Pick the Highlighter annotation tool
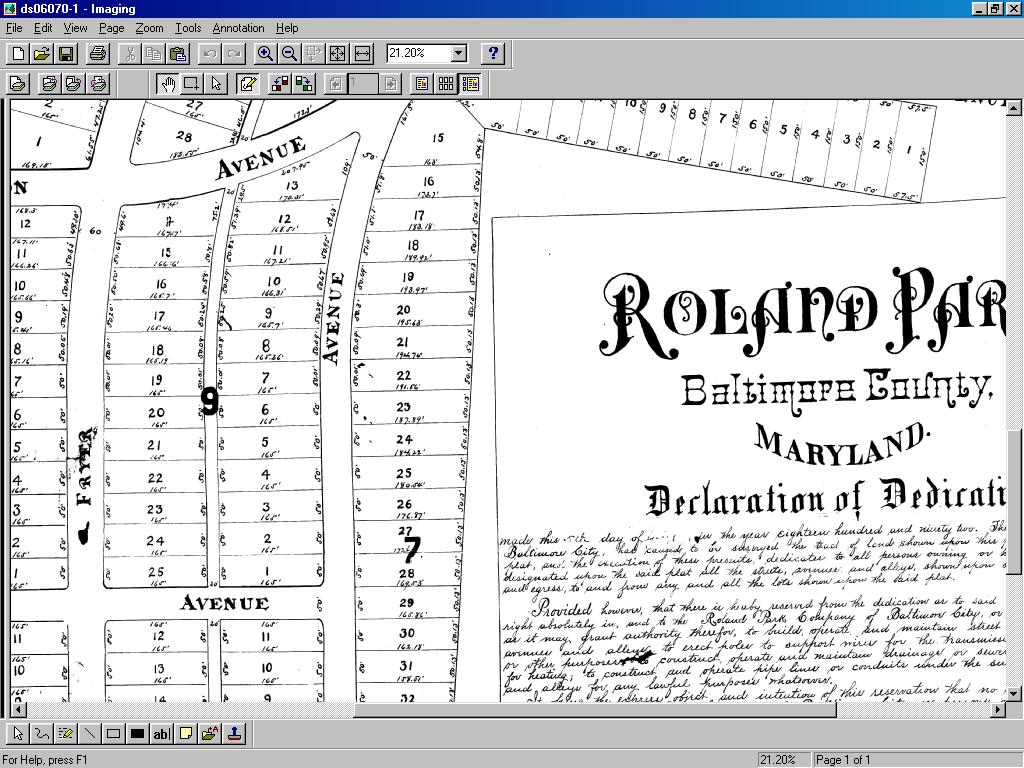 [x=66, y=734]
